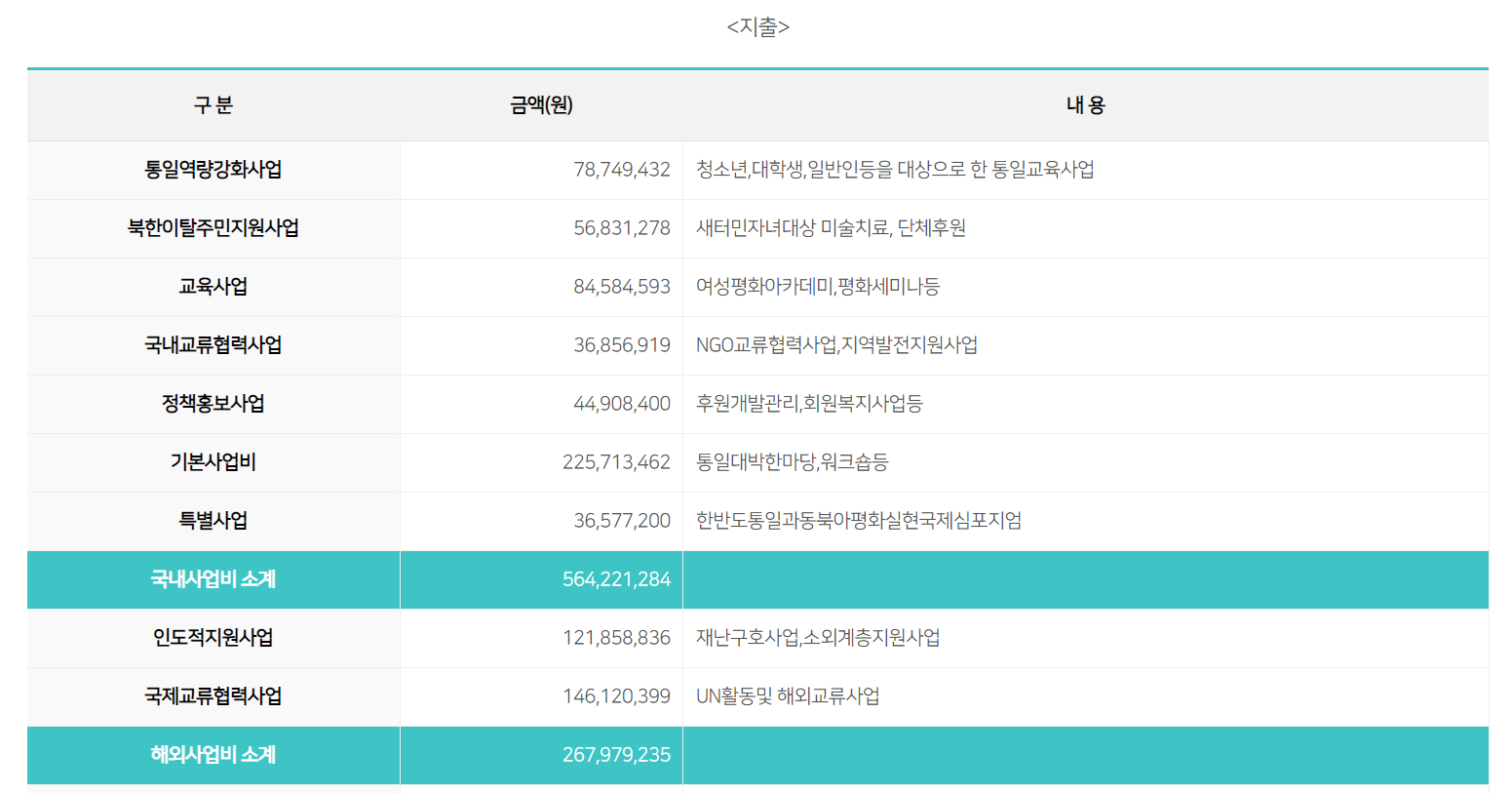Select the subtotal amount 564,221,284
The image size is (1512, 793).
[x=616, y=579]
